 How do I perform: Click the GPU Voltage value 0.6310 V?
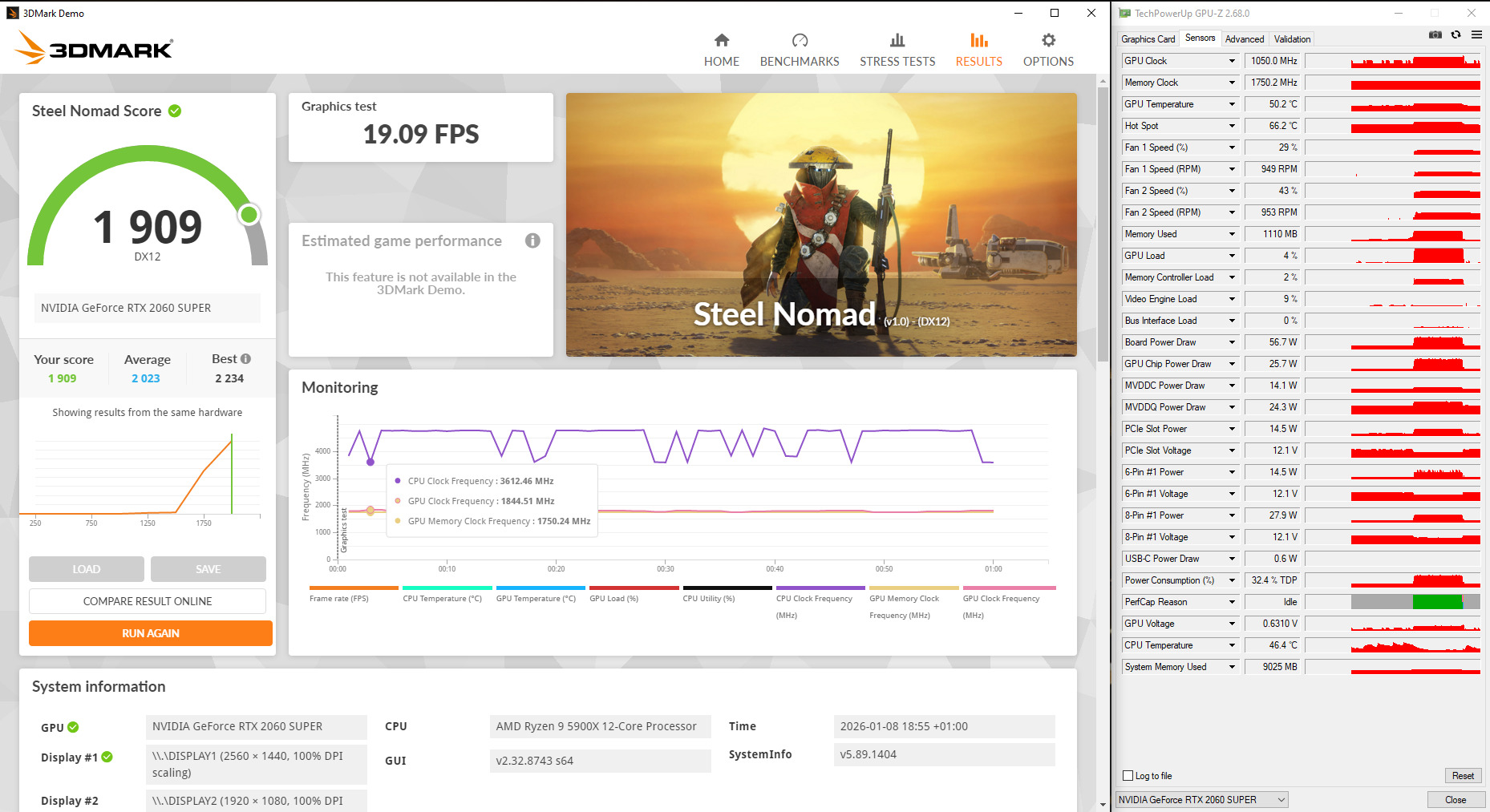point(1272,624)
